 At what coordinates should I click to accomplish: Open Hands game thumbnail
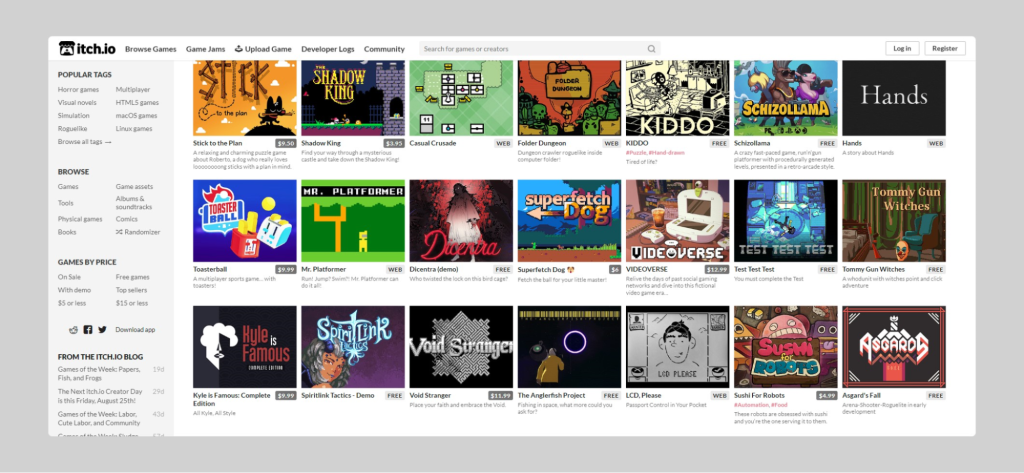tap(894, 98)
